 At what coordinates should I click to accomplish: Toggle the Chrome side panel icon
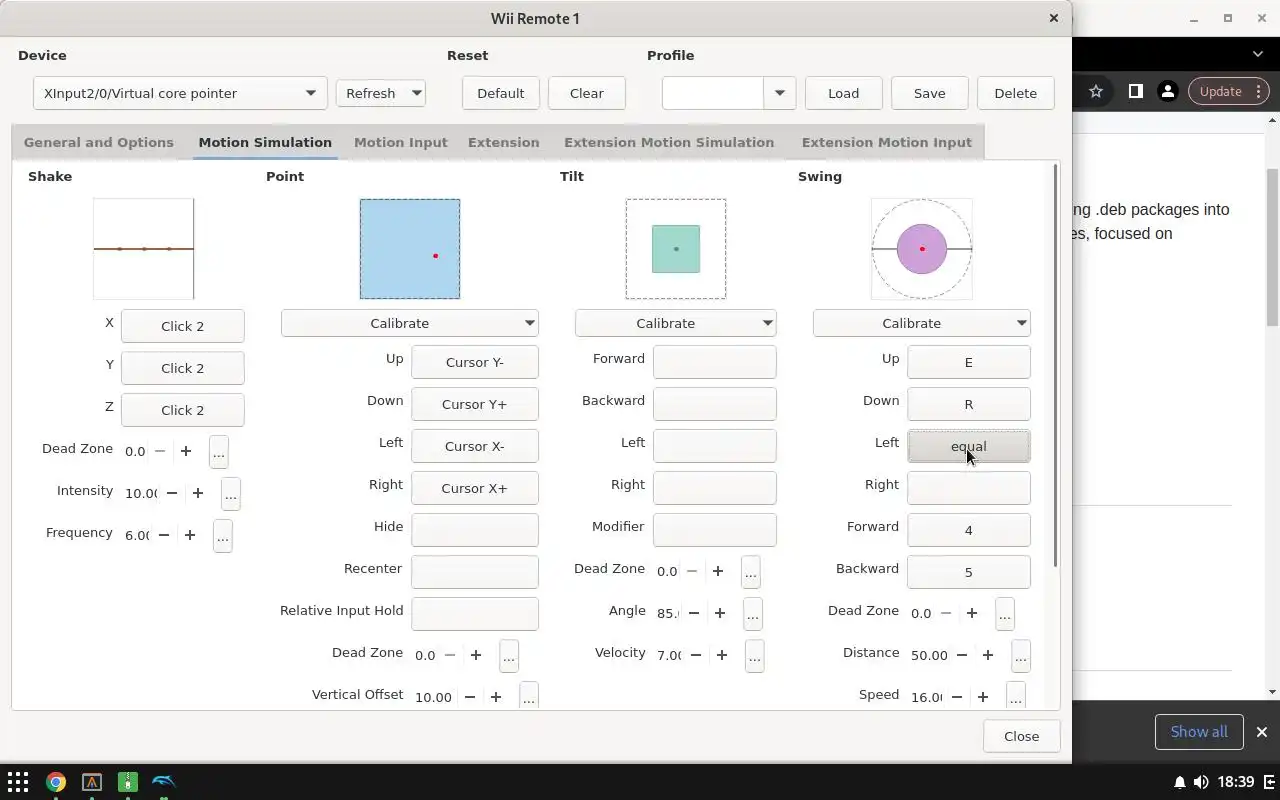click(x=1135, y=91)
